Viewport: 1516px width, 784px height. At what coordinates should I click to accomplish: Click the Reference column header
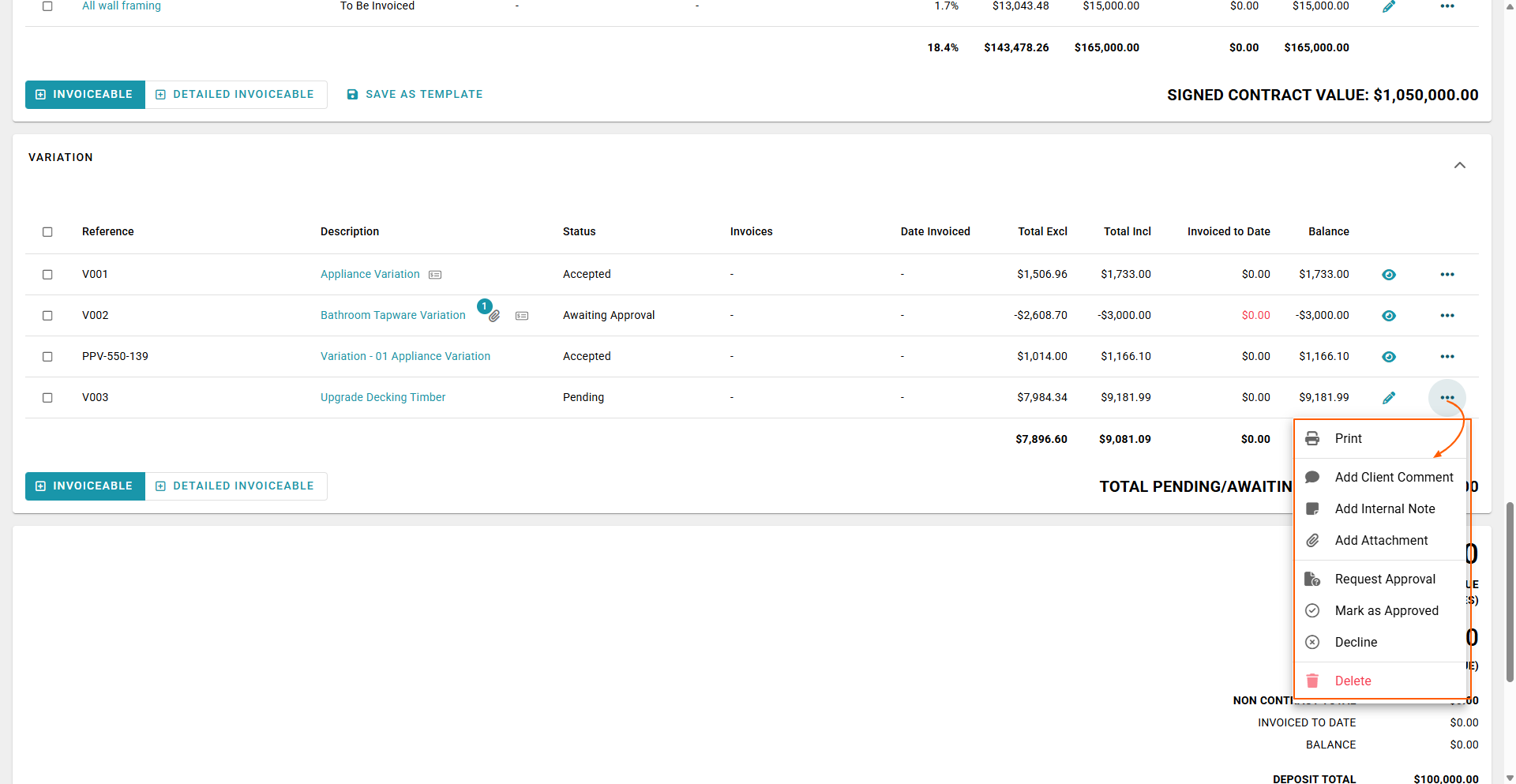tap(108, 231)
